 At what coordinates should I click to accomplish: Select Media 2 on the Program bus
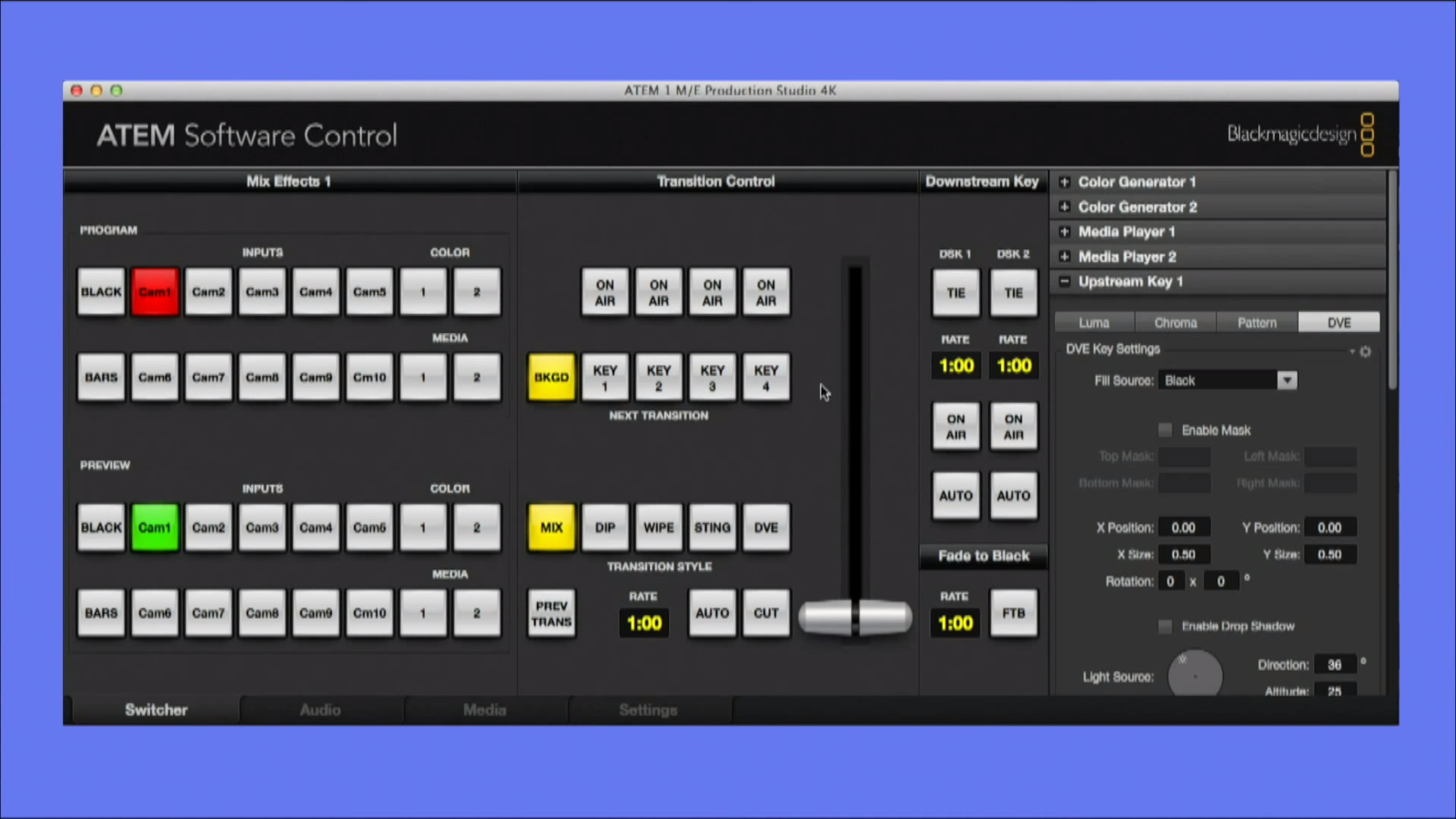click(477, 377)
